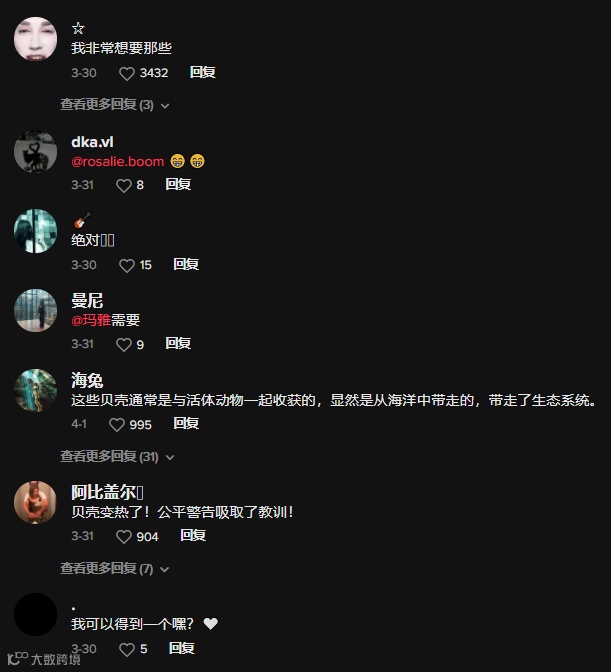Like 阿比盖尔's comment with 904 likes

tap(124, 537)
